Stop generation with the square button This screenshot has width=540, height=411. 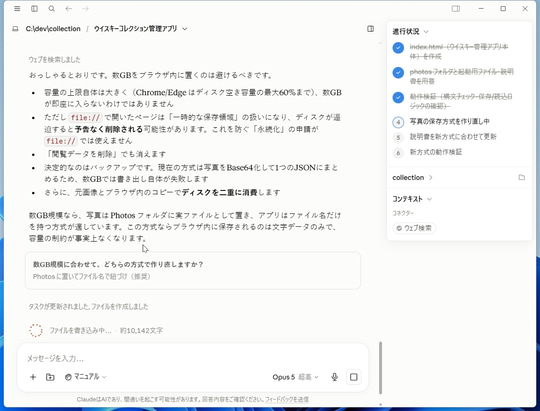coord(354,377)
